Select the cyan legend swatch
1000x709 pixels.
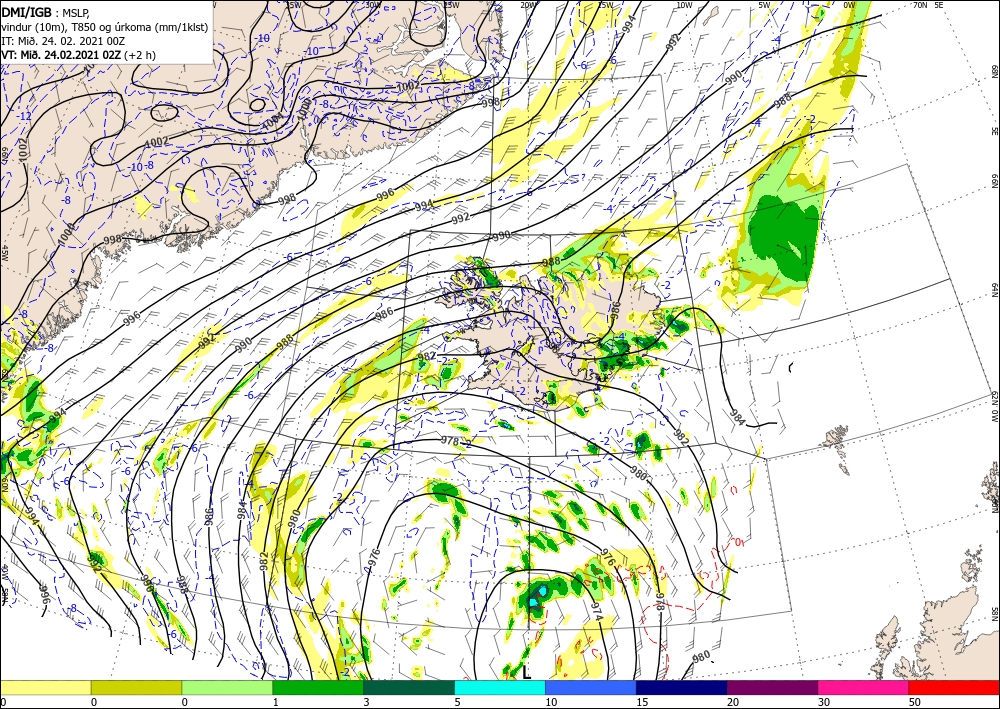(500, 687)
